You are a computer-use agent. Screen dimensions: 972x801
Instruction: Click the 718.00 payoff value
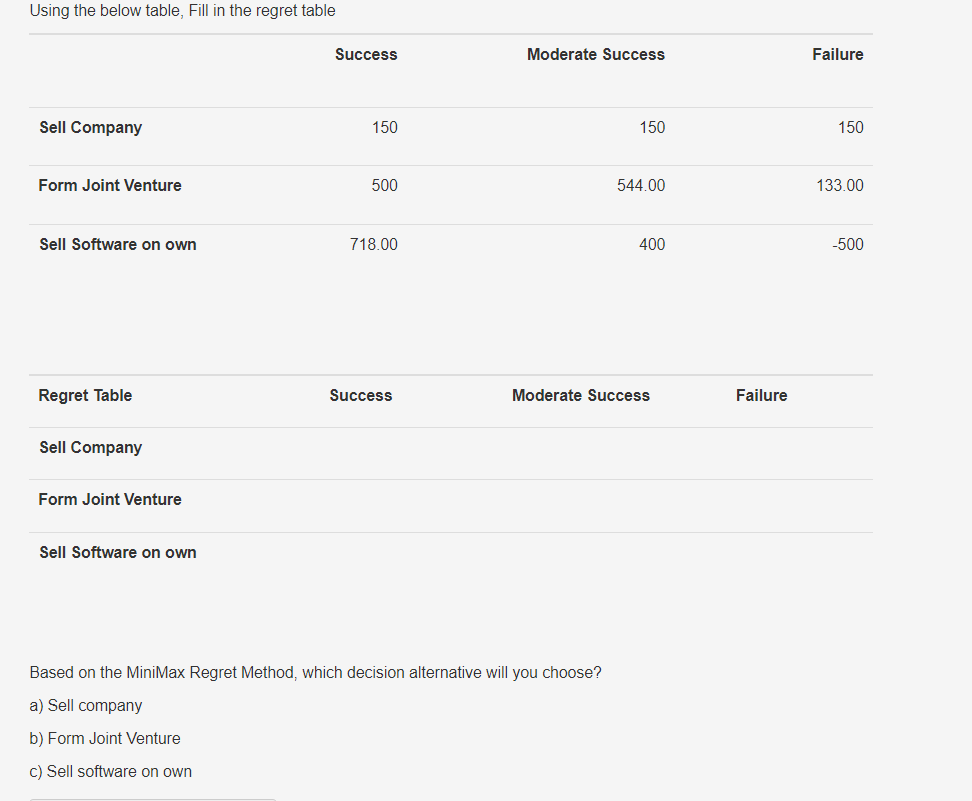pos(373,245)
